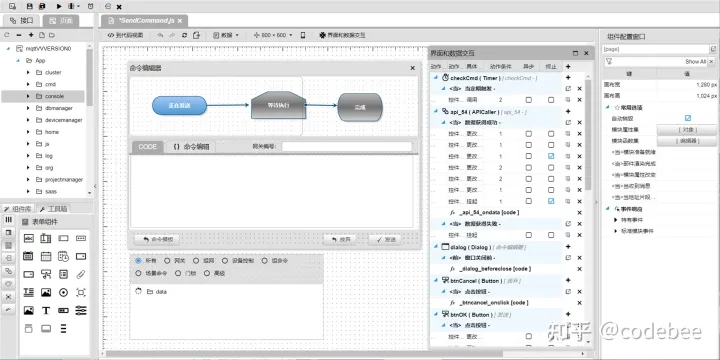Image resolution: width=720 pixels, height=360 pixels.
Task: Expand 标准模块事件 in the config panel
Action: click(616, 231)
